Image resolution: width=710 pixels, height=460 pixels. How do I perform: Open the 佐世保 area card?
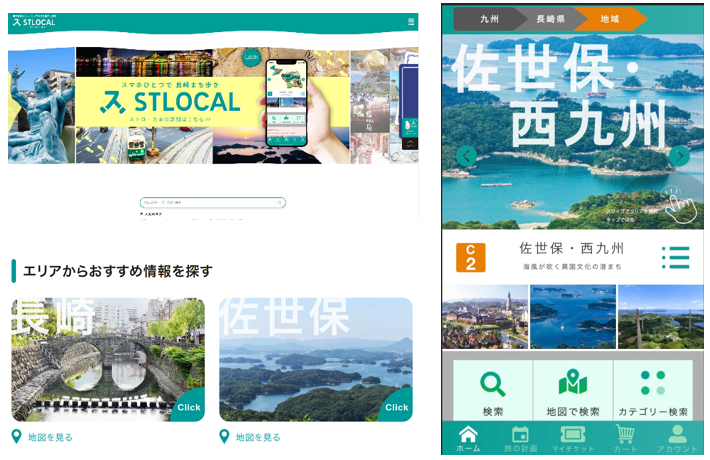[316, 359]
